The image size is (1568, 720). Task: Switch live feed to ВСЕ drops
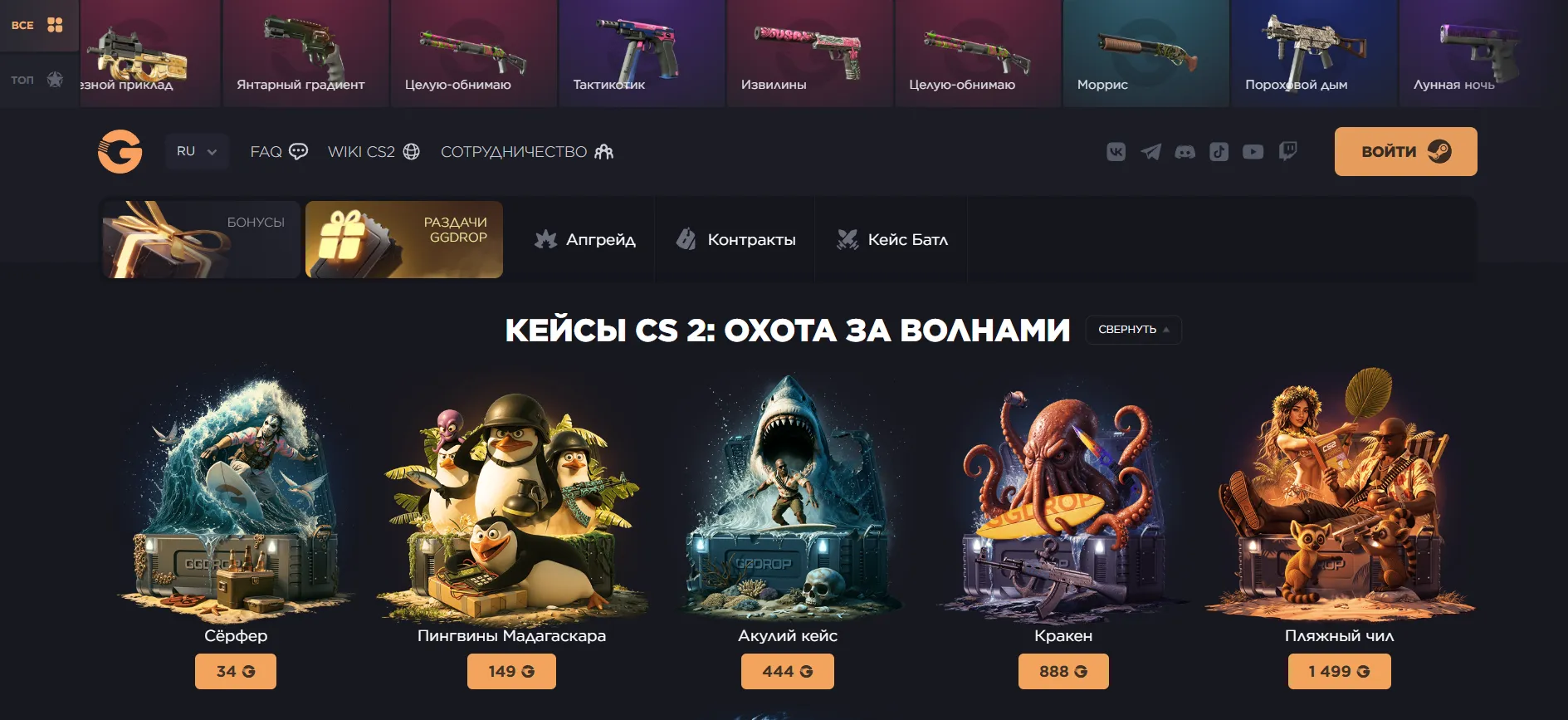38,25
